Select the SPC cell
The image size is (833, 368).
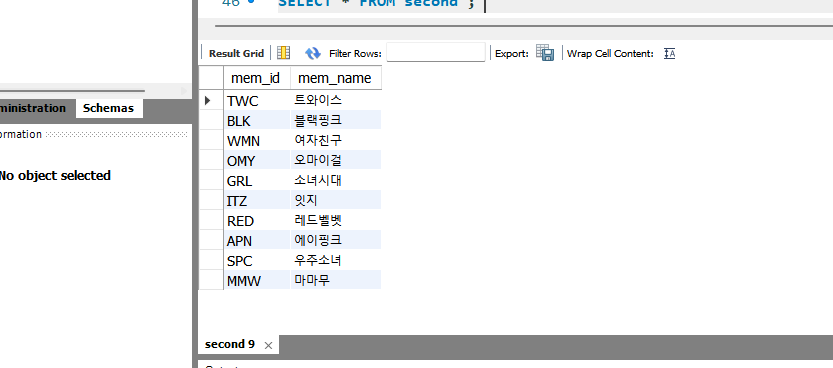point(257,261)
